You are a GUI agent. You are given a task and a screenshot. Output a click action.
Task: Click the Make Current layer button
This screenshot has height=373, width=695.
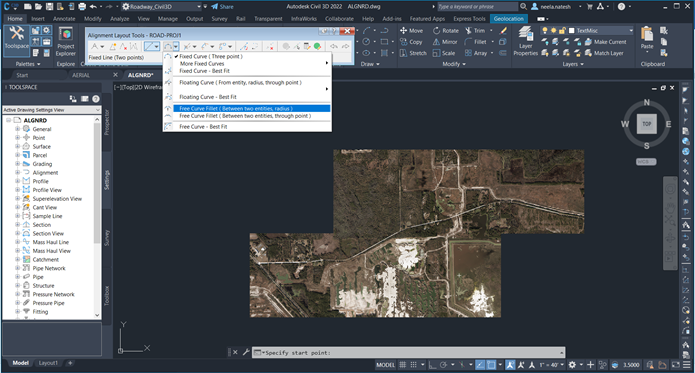[x=605, y=42]
